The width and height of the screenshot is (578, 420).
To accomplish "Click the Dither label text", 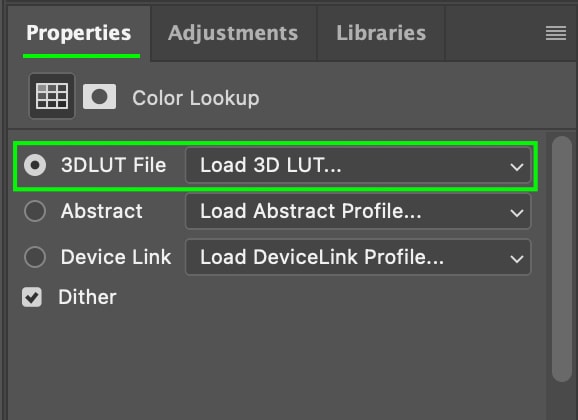I will [87, 297].
